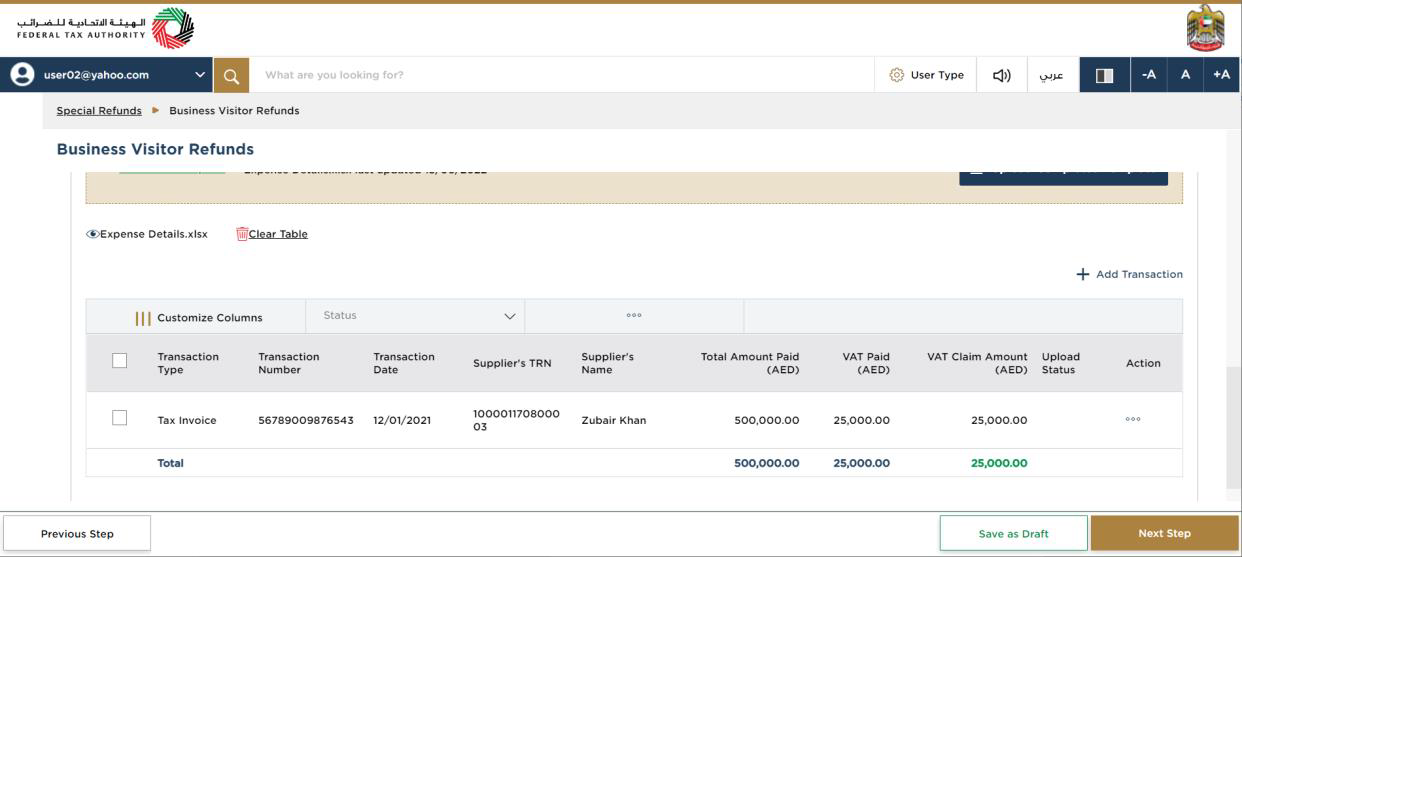Click the UAE emblem icon
1414x801 pixels.
[1205, 28]
